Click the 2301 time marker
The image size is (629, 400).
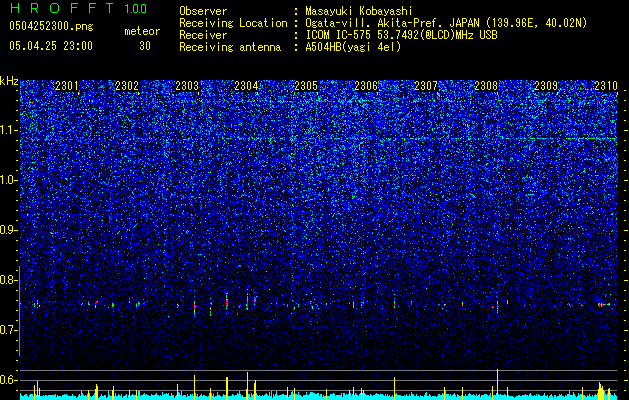point(67,86)
